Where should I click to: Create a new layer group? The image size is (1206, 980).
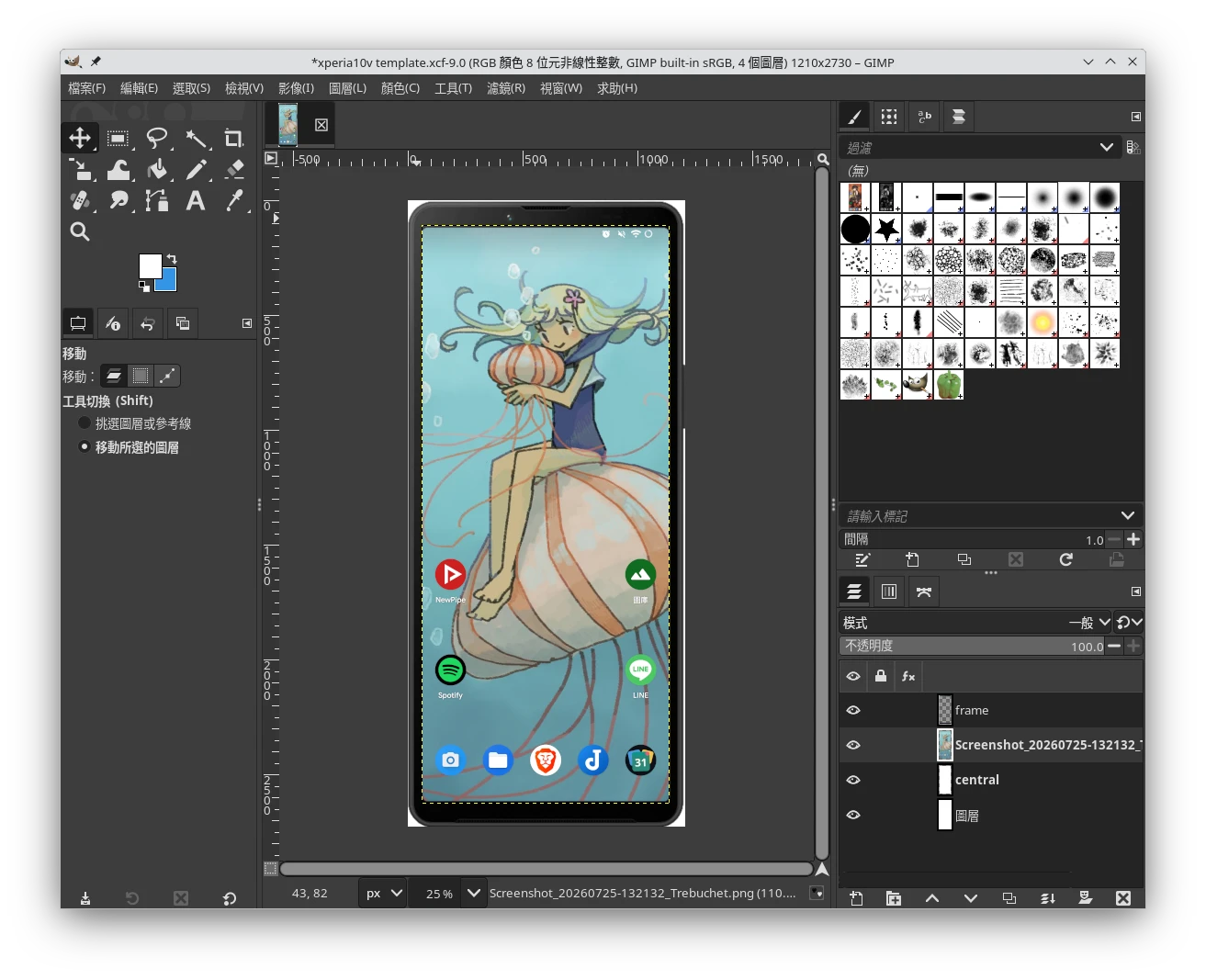click(x=894, y=898)
